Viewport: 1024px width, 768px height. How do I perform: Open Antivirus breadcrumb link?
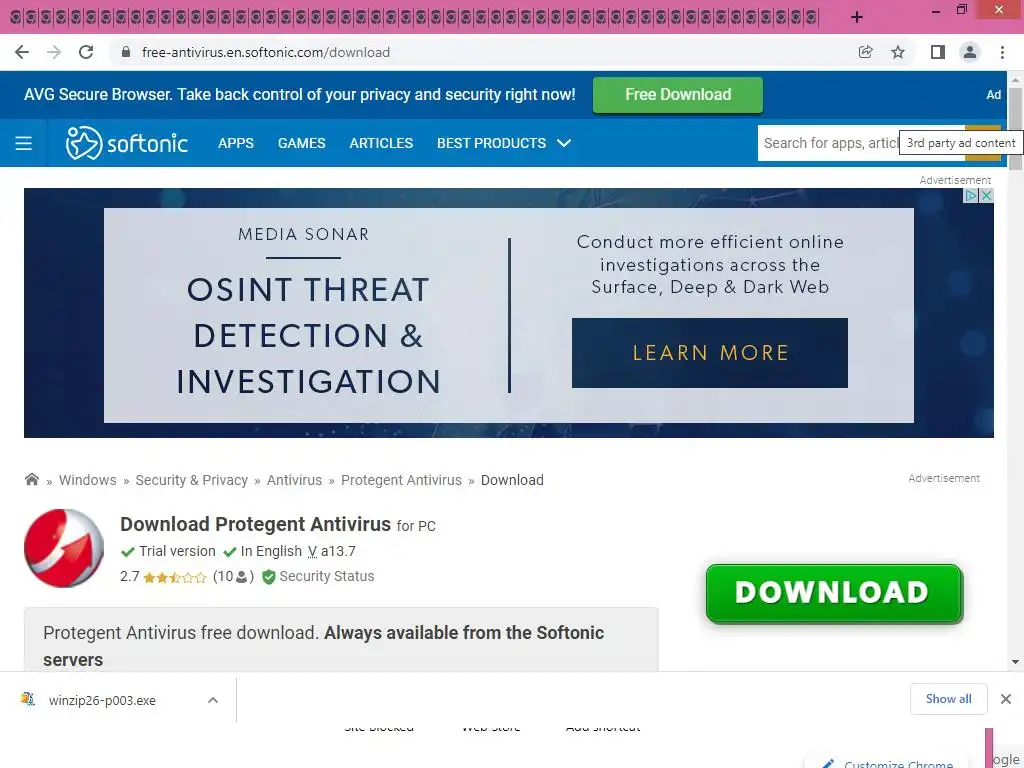pos(295,480)
